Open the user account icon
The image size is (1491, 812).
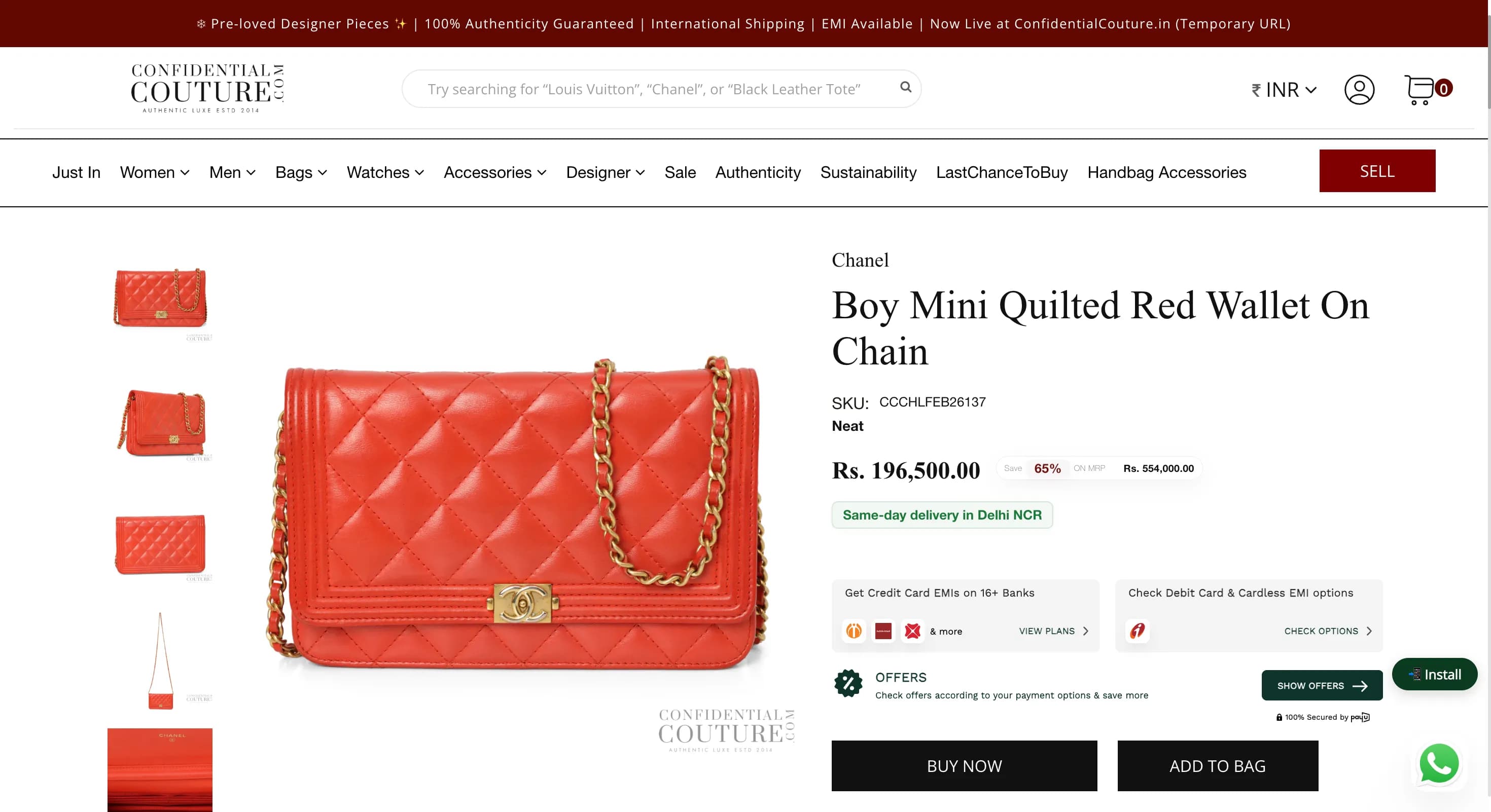[x=1359, y=90]
